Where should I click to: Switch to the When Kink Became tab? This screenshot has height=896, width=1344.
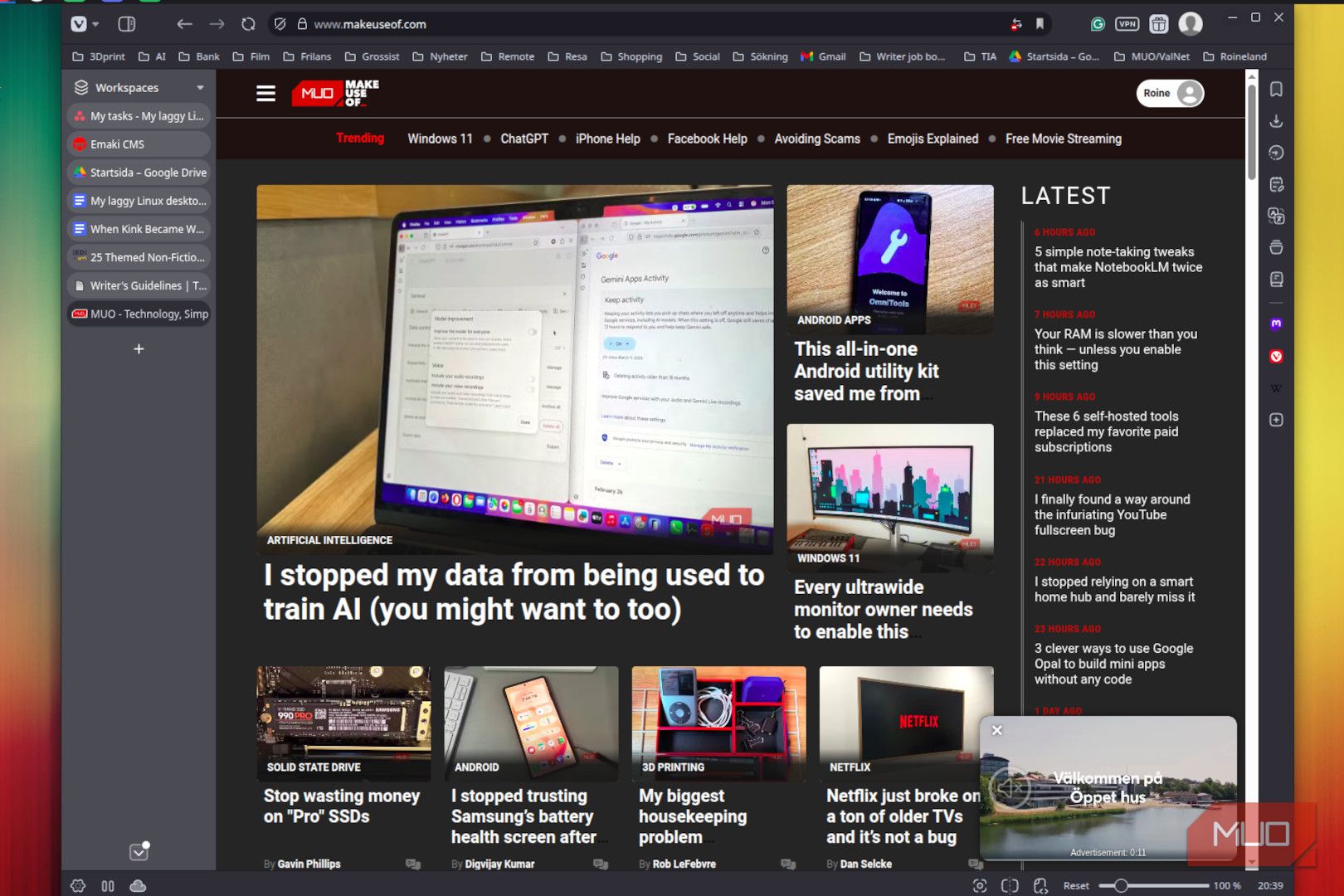point(139,229)
